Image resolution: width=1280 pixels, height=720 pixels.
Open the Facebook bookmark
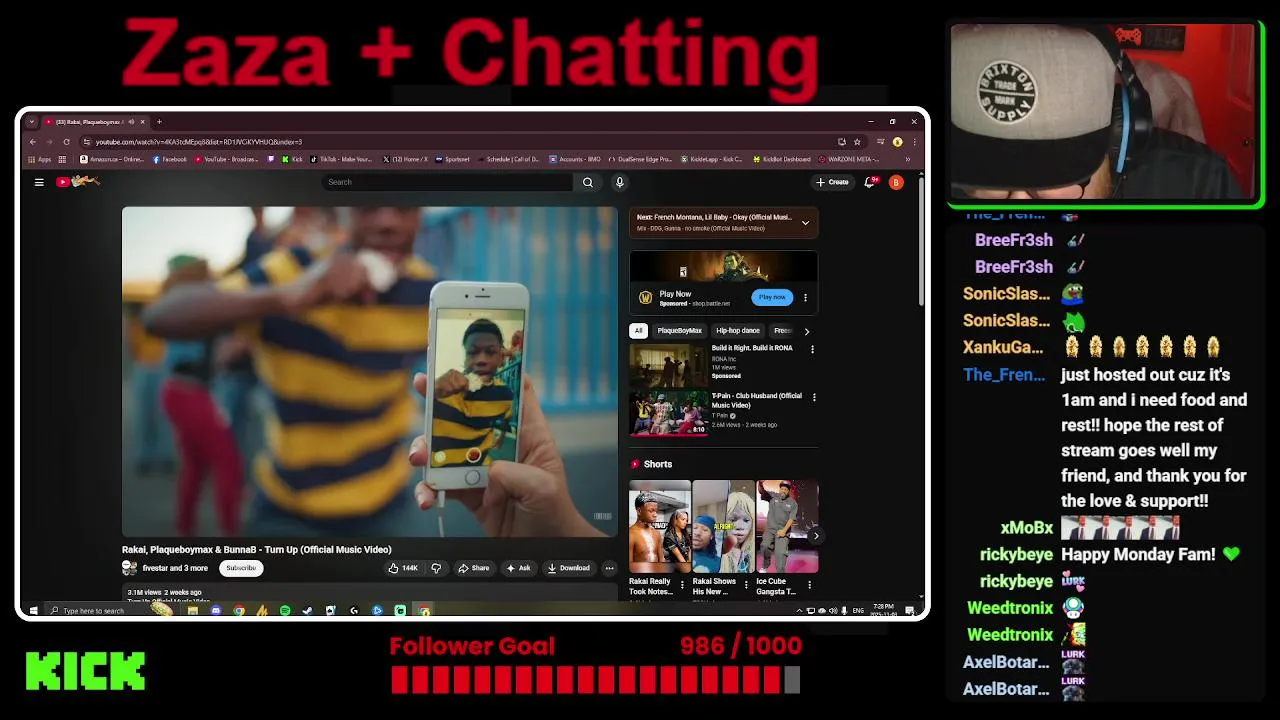click(x=170, y=159)
